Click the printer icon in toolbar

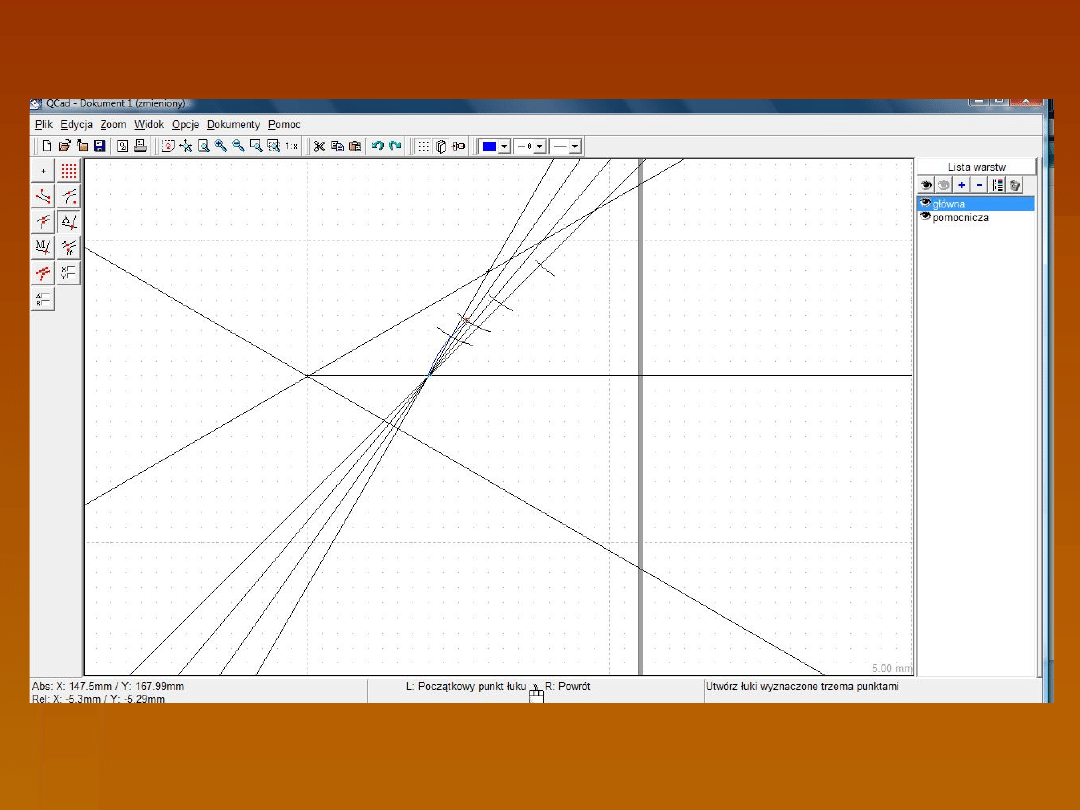coord(141,146)
